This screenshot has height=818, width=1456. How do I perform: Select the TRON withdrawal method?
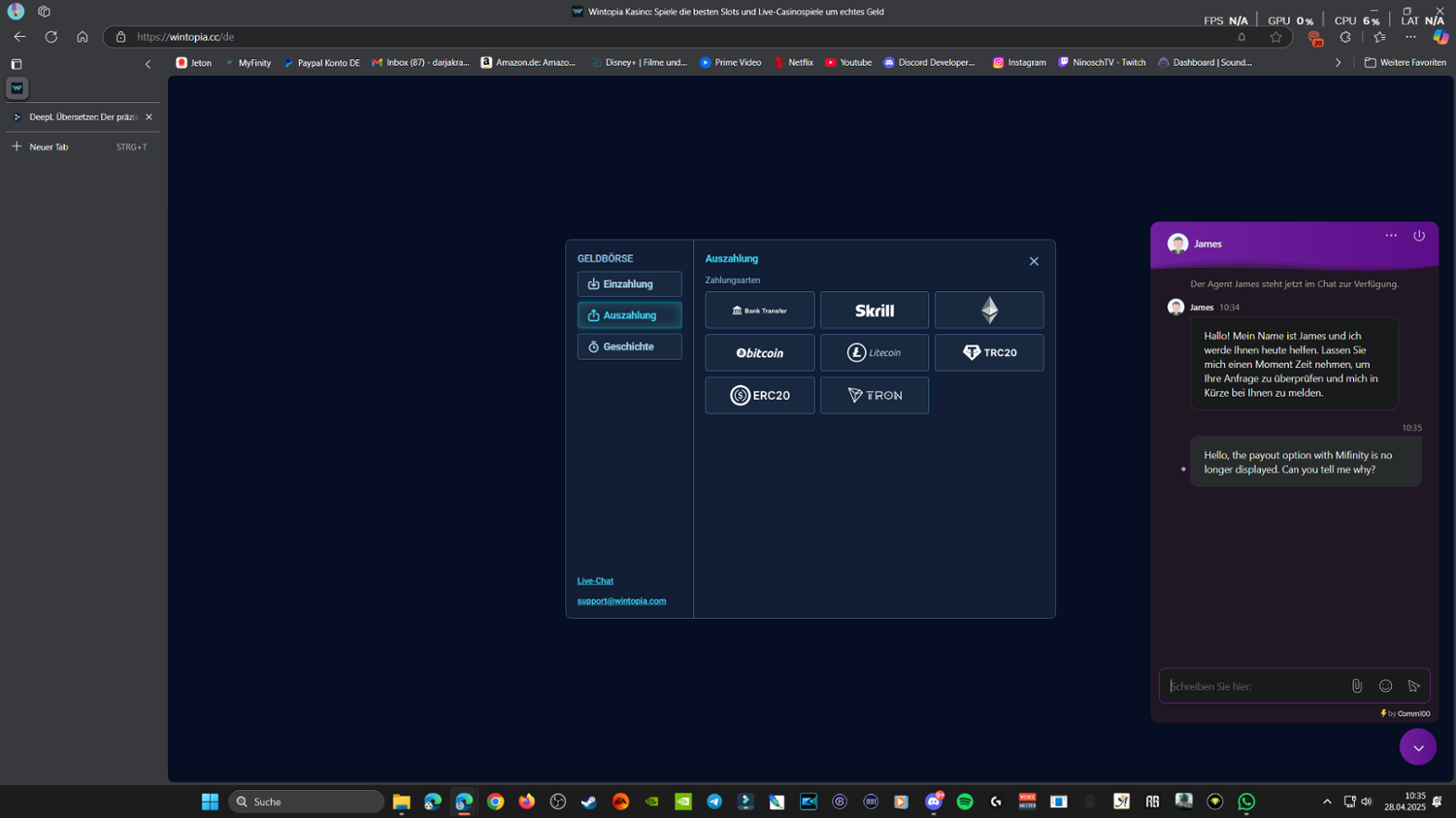click(x=874, y=396)
